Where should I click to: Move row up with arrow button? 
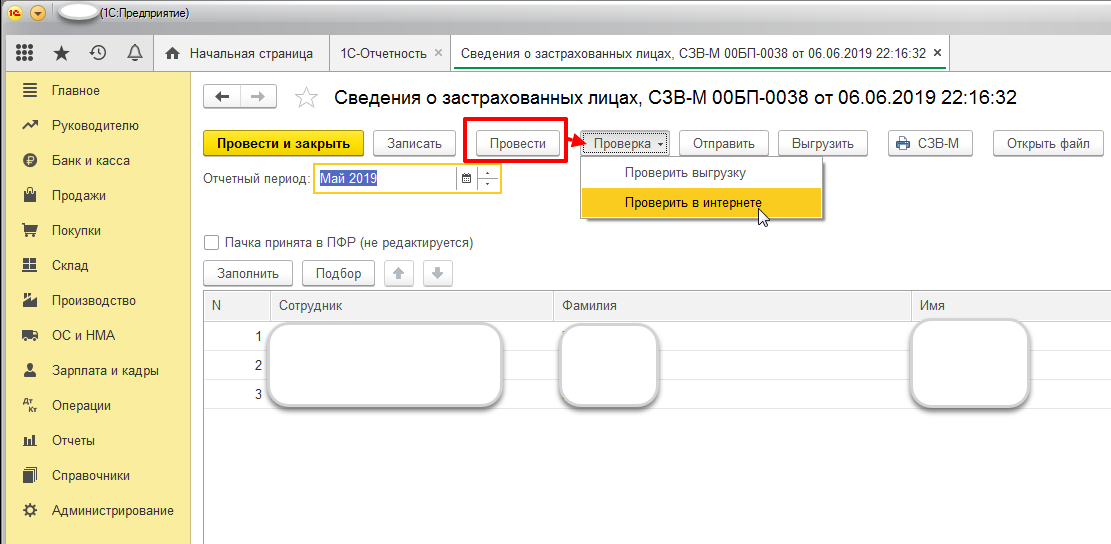399,273
